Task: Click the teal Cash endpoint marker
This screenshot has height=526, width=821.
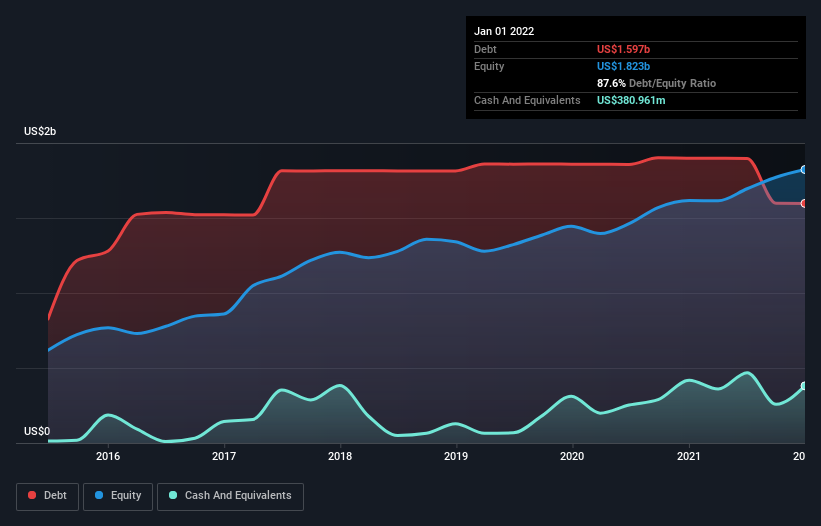Action: (x=804, y=386)
